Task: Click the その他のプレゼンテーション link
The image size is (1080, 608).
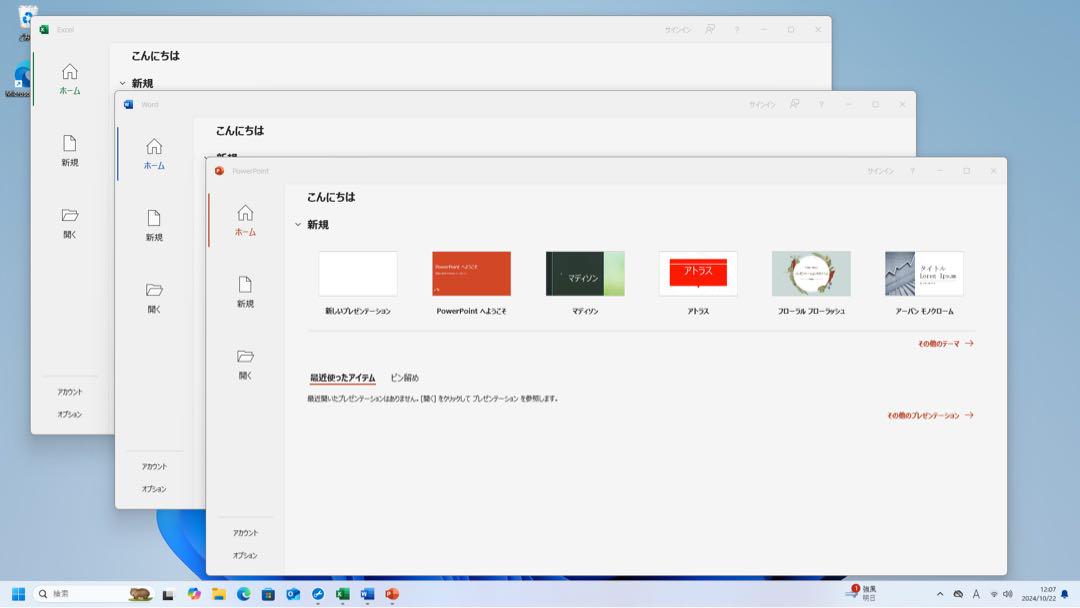Action: pos(930,415)
